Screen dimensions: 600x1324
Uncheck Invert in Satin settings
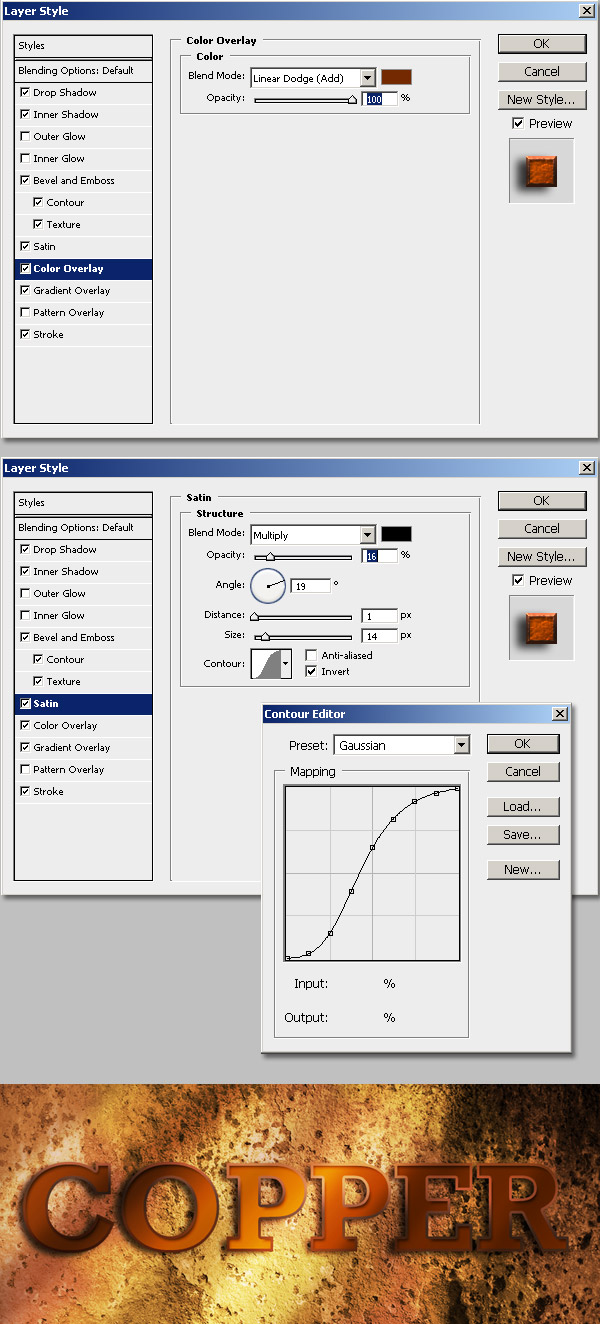(311, 672)
